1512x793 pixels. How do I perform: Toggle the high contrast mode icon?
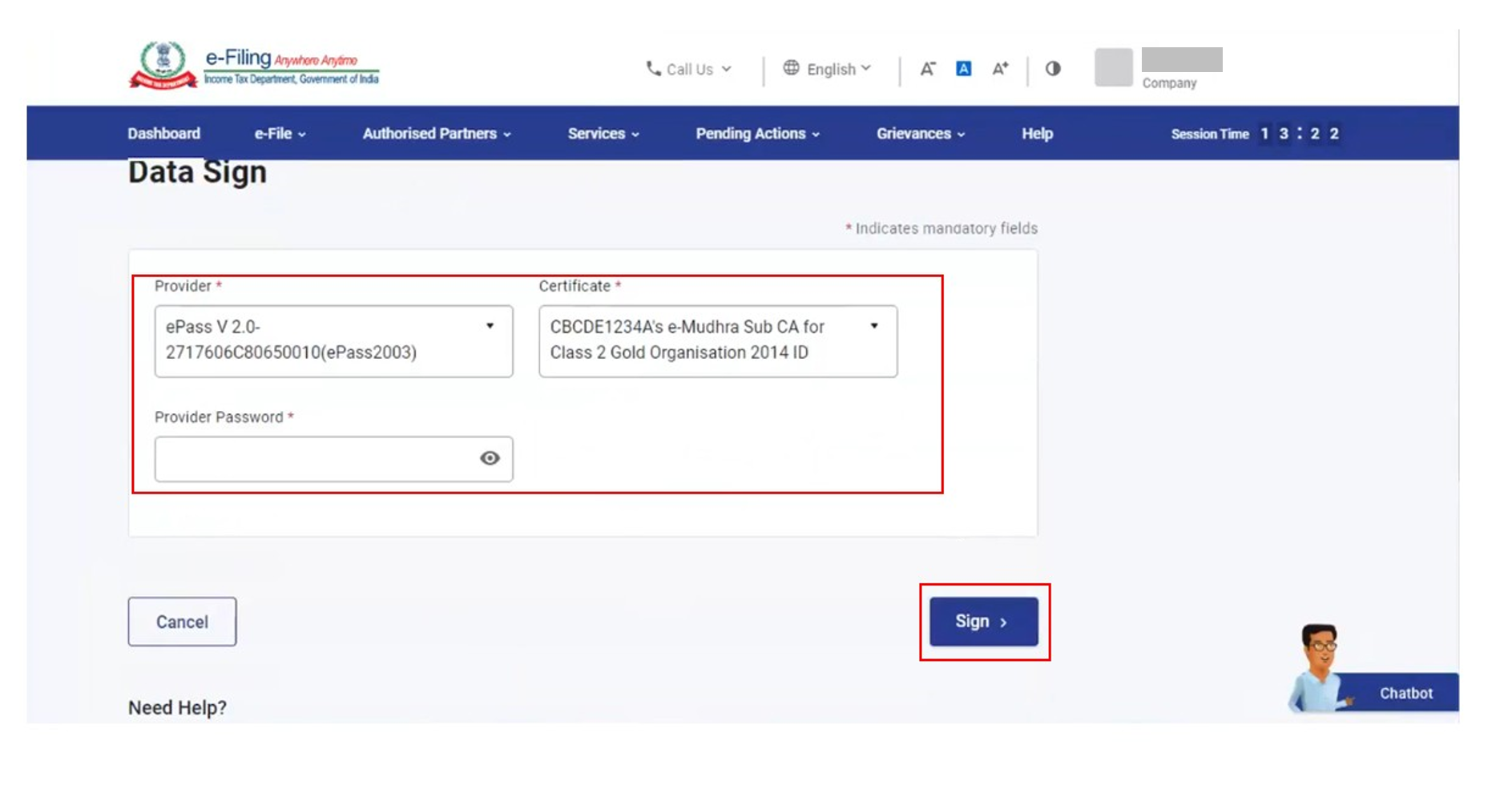click(x=1053, y=69)
